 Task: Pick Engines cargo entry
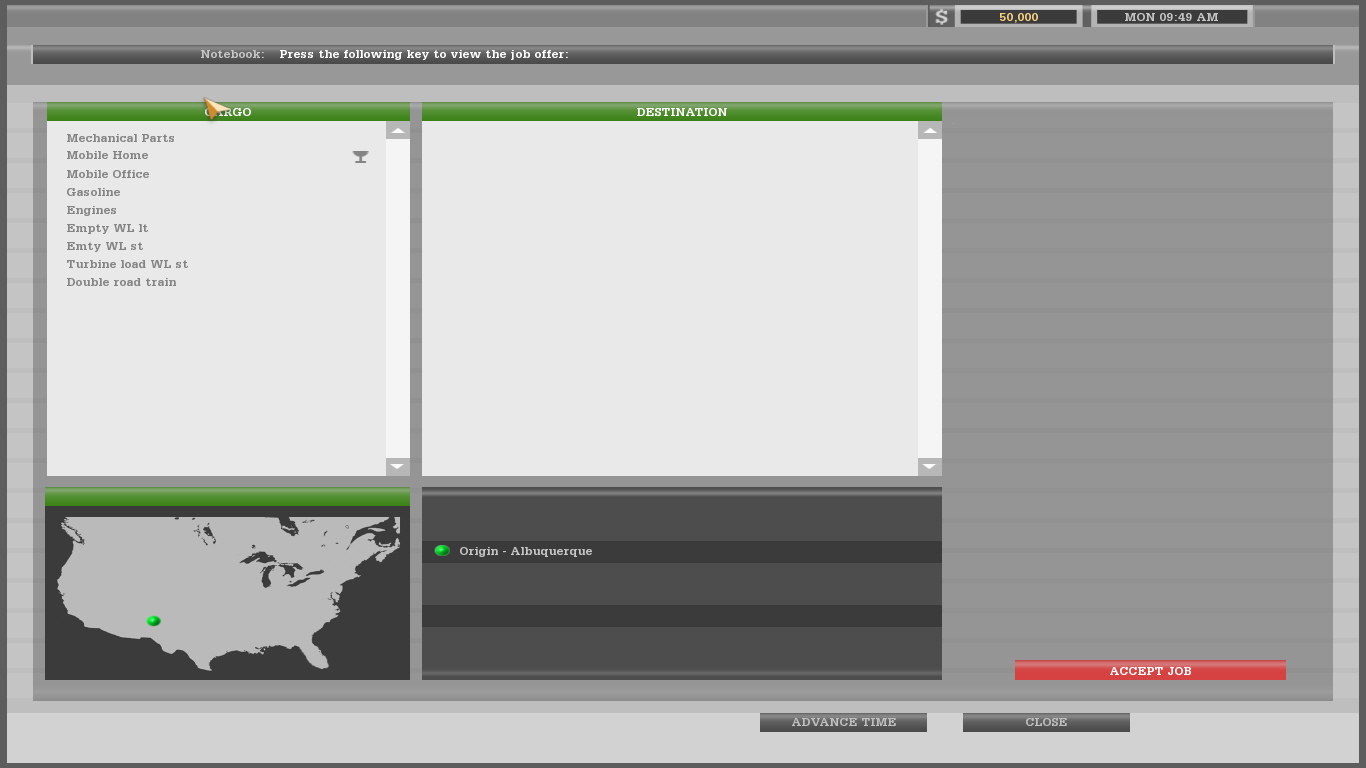pyautogui.click(x=91, y=210)
